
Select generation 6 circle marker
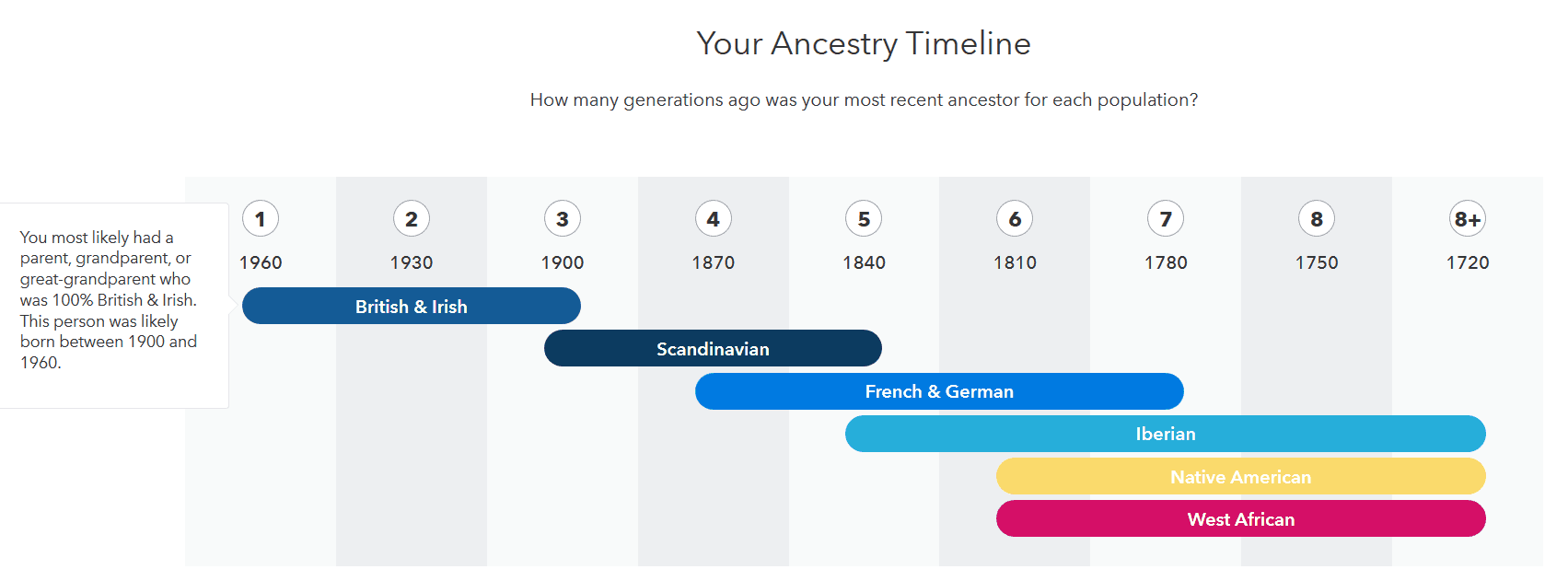tap(1015, 219)
